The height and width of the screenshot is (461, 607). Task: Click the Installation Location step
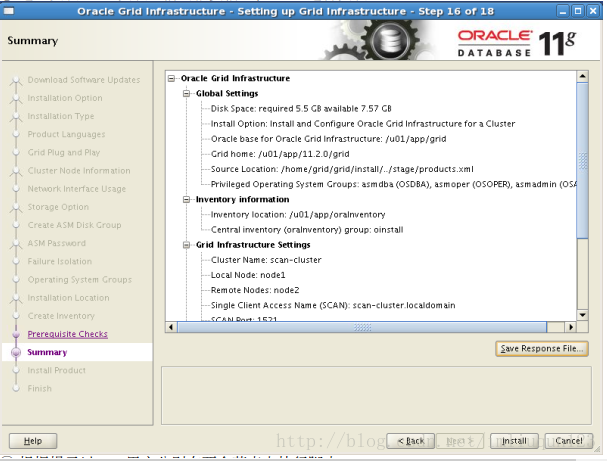point(68,298)
